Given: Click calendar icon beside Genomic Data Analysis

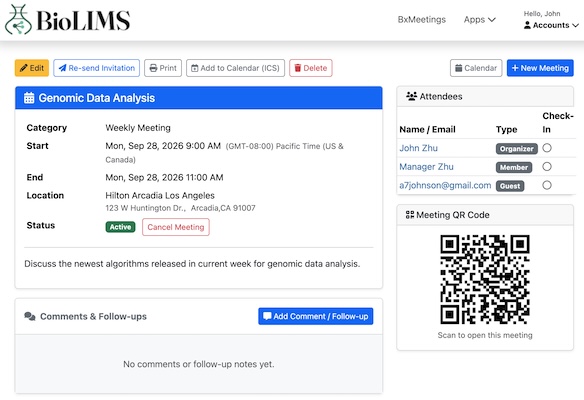Looking at the screenshot, I should 29,98.
